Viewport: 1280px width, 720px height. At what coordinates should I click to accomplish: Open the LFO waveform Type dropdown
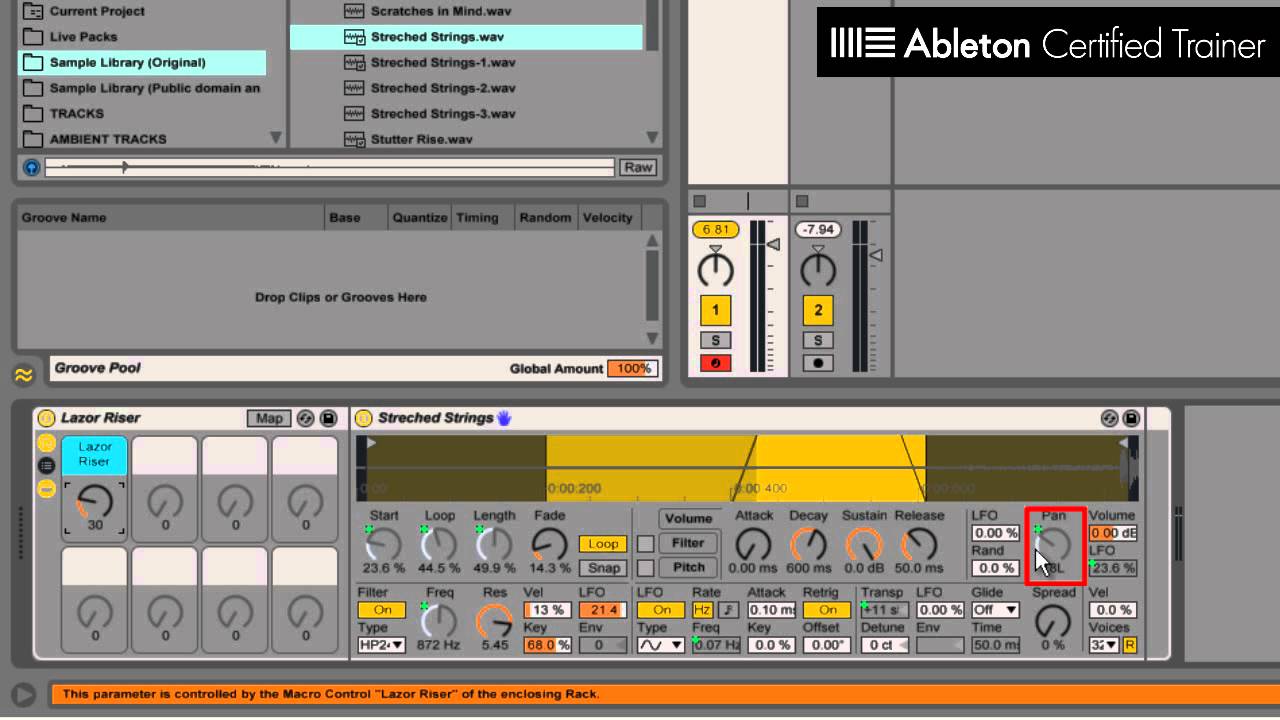point(661,645)
